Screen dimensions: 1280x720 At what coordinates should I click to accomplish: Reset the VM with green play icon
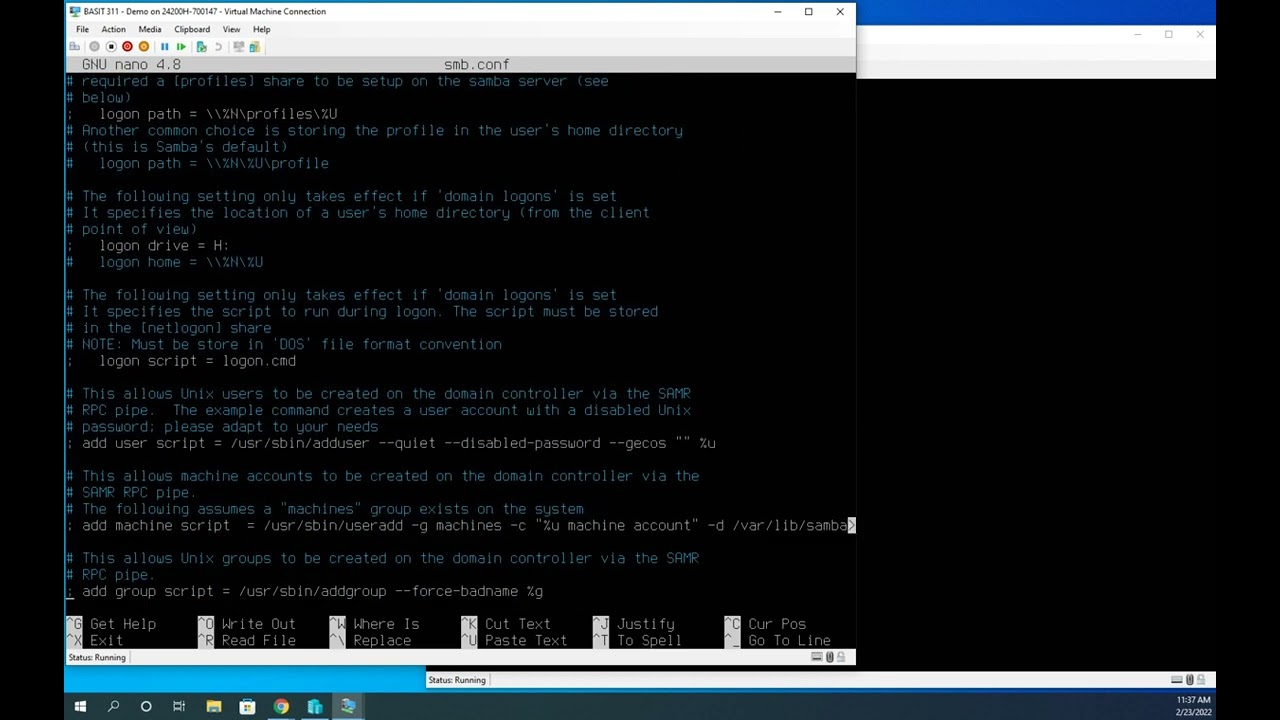tap(181, 47)
